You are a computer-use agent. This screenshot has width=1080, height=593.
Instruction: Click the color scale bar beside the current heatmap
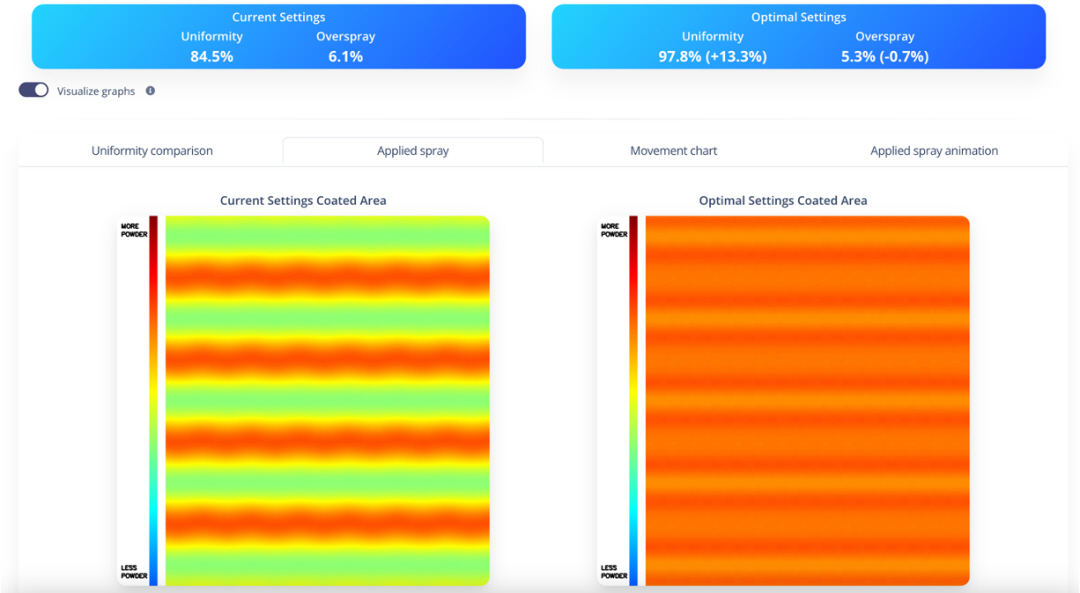click(153, 400)
